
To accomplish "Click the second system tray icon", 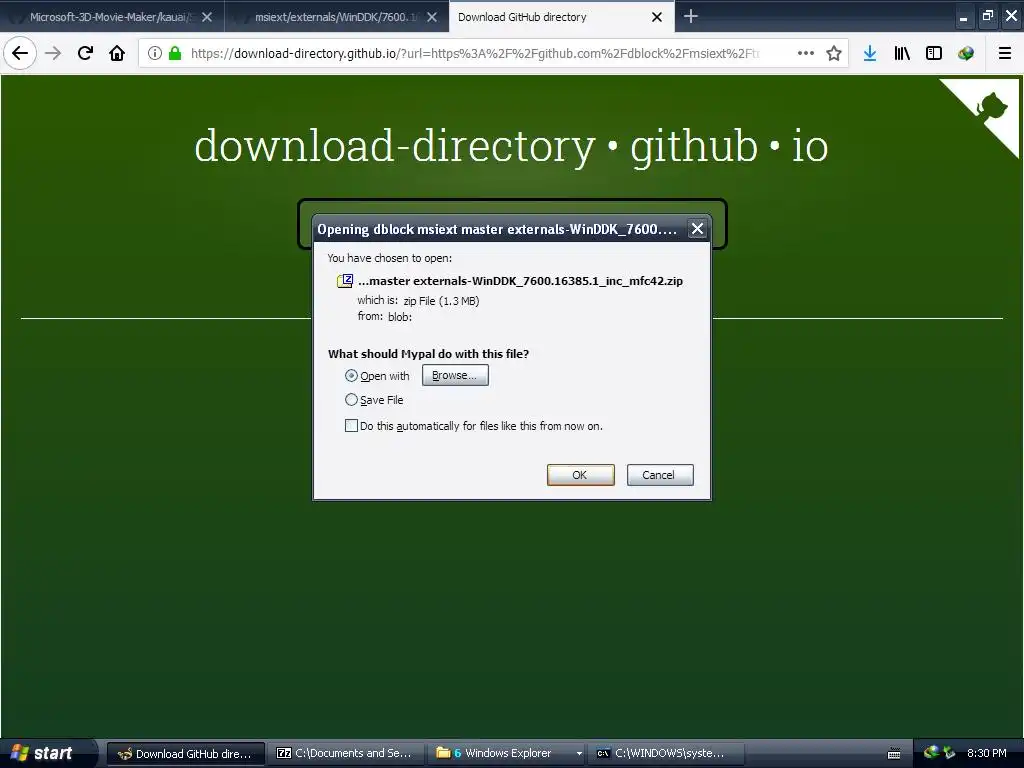I will 949,753.
